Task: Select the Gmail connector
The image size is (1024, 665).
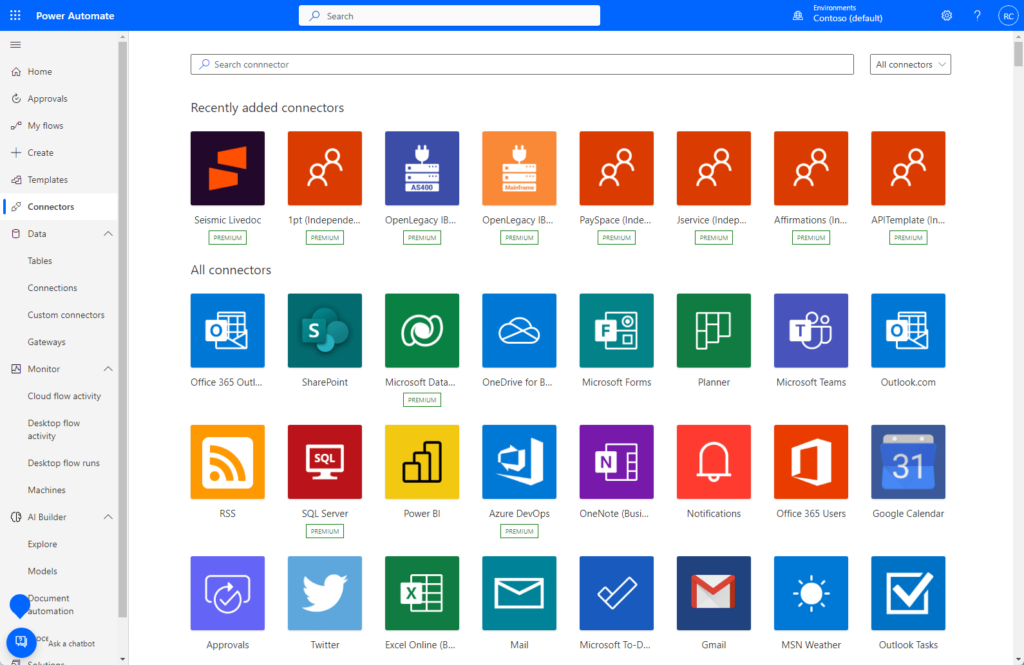Action: pyautogui.click(x=714, y=593)
